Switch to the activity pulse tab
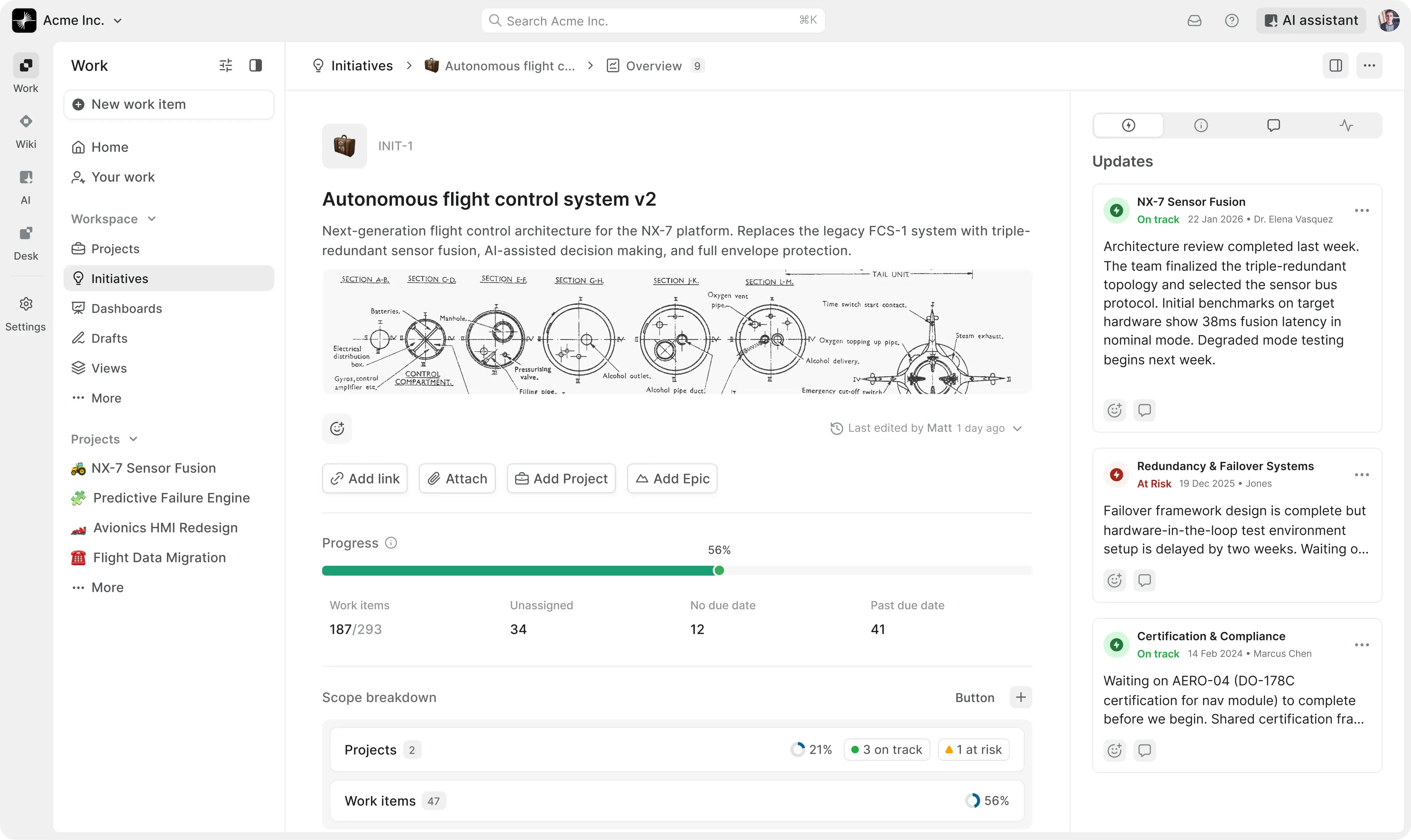Screen dimensions: 1411x840 click(1346, 126)
